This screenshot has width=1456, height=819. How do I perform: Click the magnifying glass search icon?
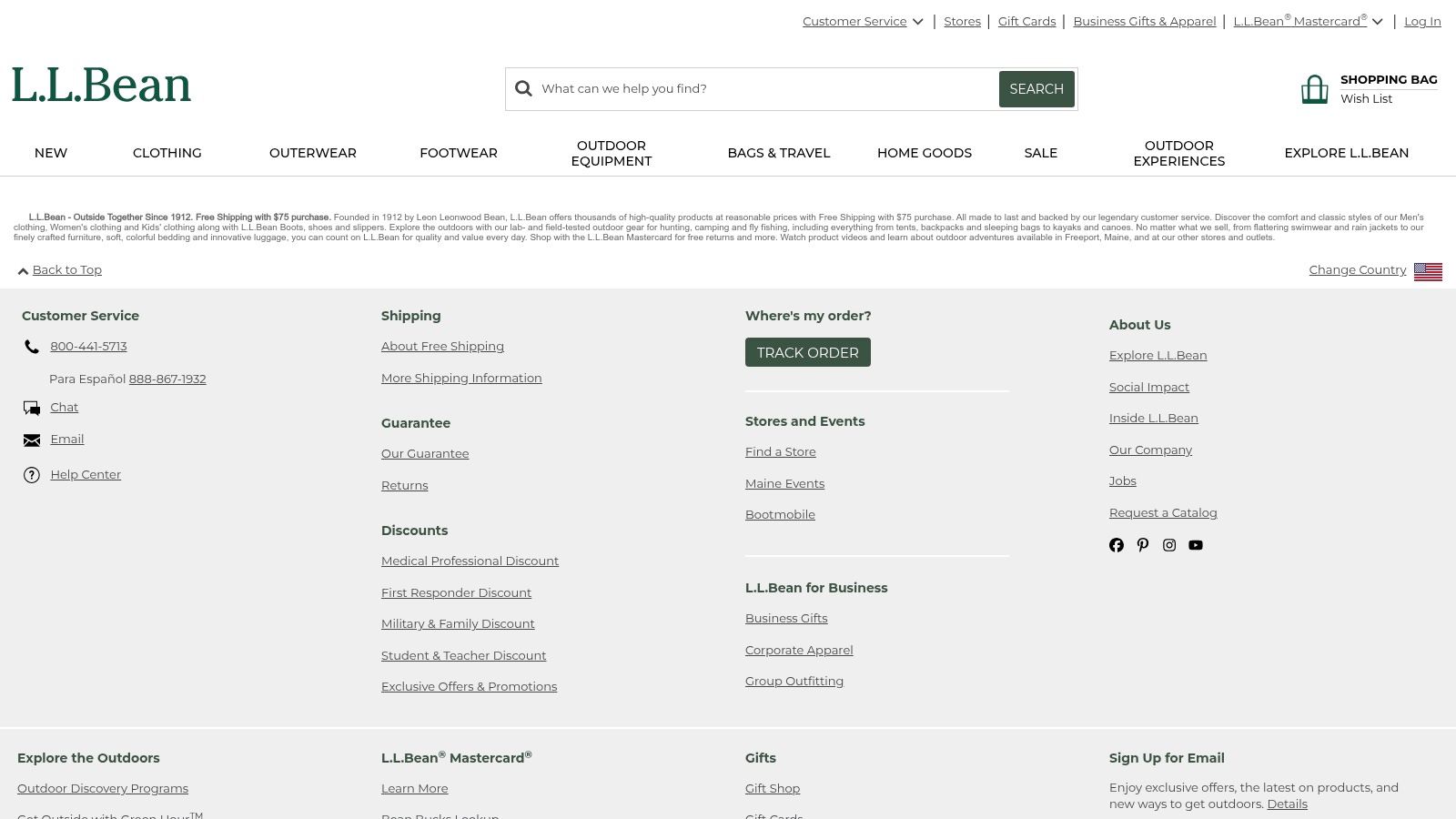(523, 88)
